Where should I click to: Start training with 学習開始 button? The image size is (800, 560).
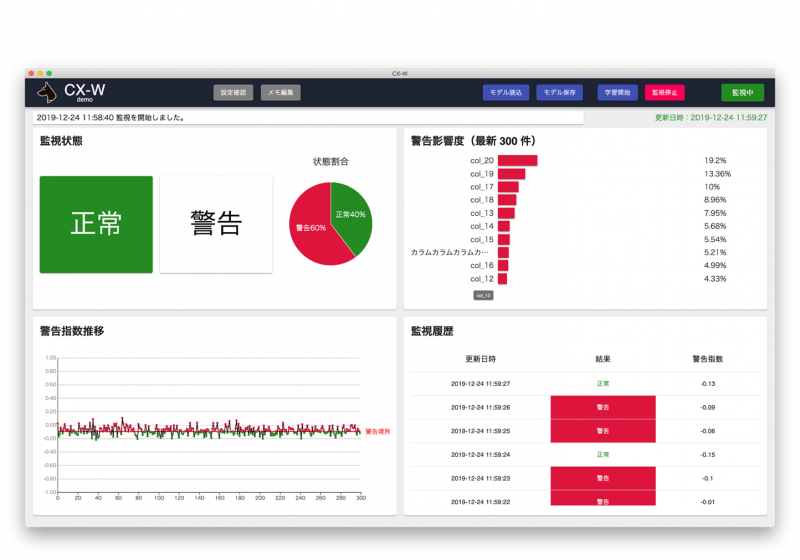617,92
